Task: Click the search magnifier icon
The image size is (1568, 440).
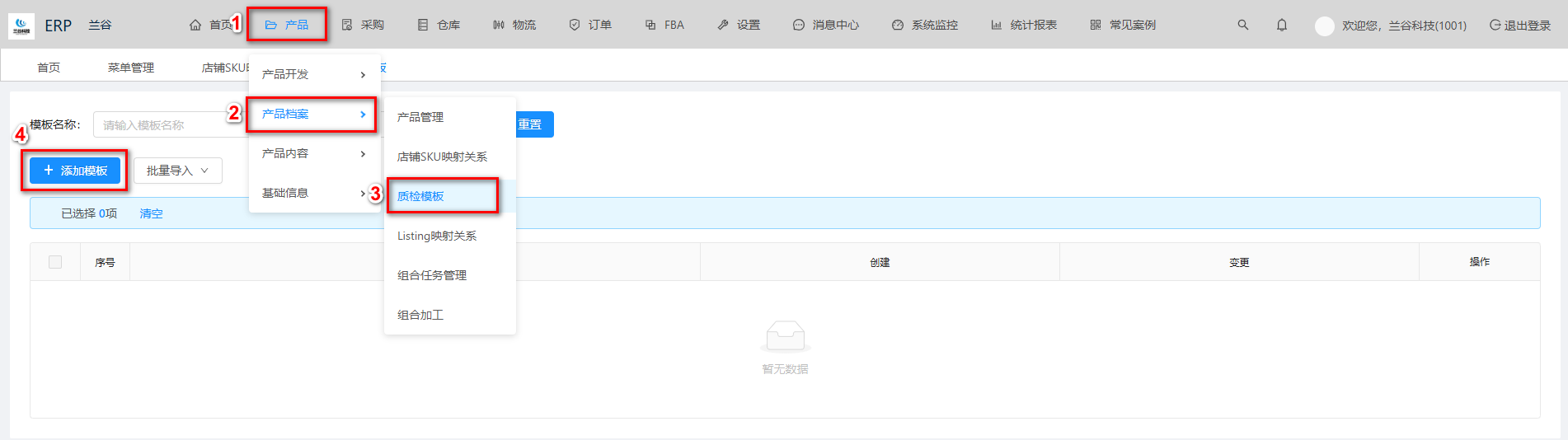Action: [x=1242, y=25]
